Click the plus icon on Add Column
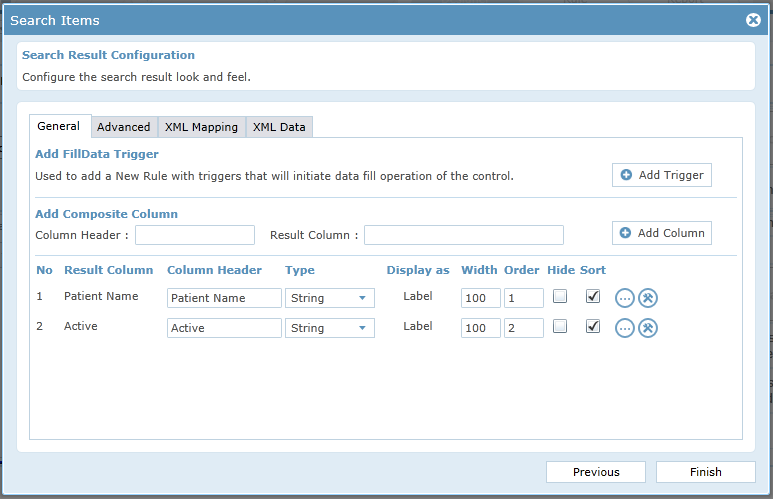The height and width of the screenshot is (499, 773). click(x=625, y=233)
